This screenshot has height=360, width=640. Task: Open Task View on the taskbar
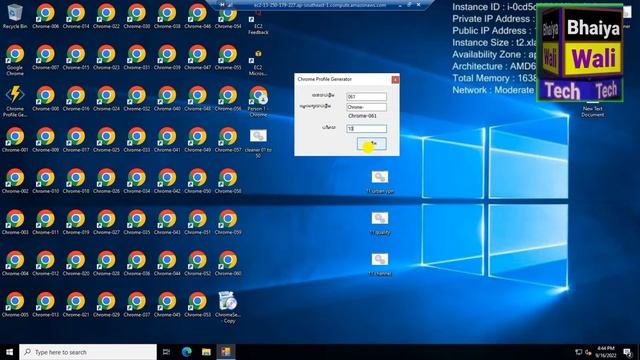tap(166, 352)
